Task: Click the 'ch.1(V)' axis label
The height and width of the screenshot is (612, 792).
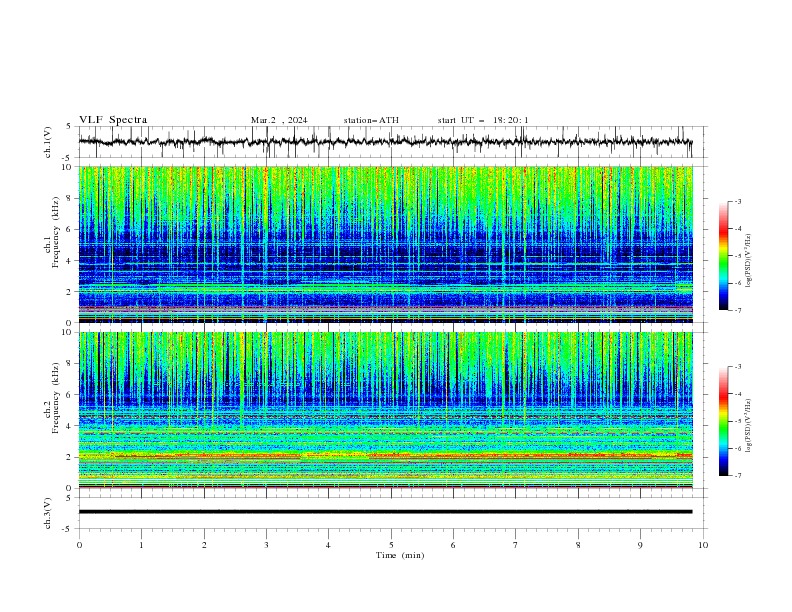Action: 48,142
